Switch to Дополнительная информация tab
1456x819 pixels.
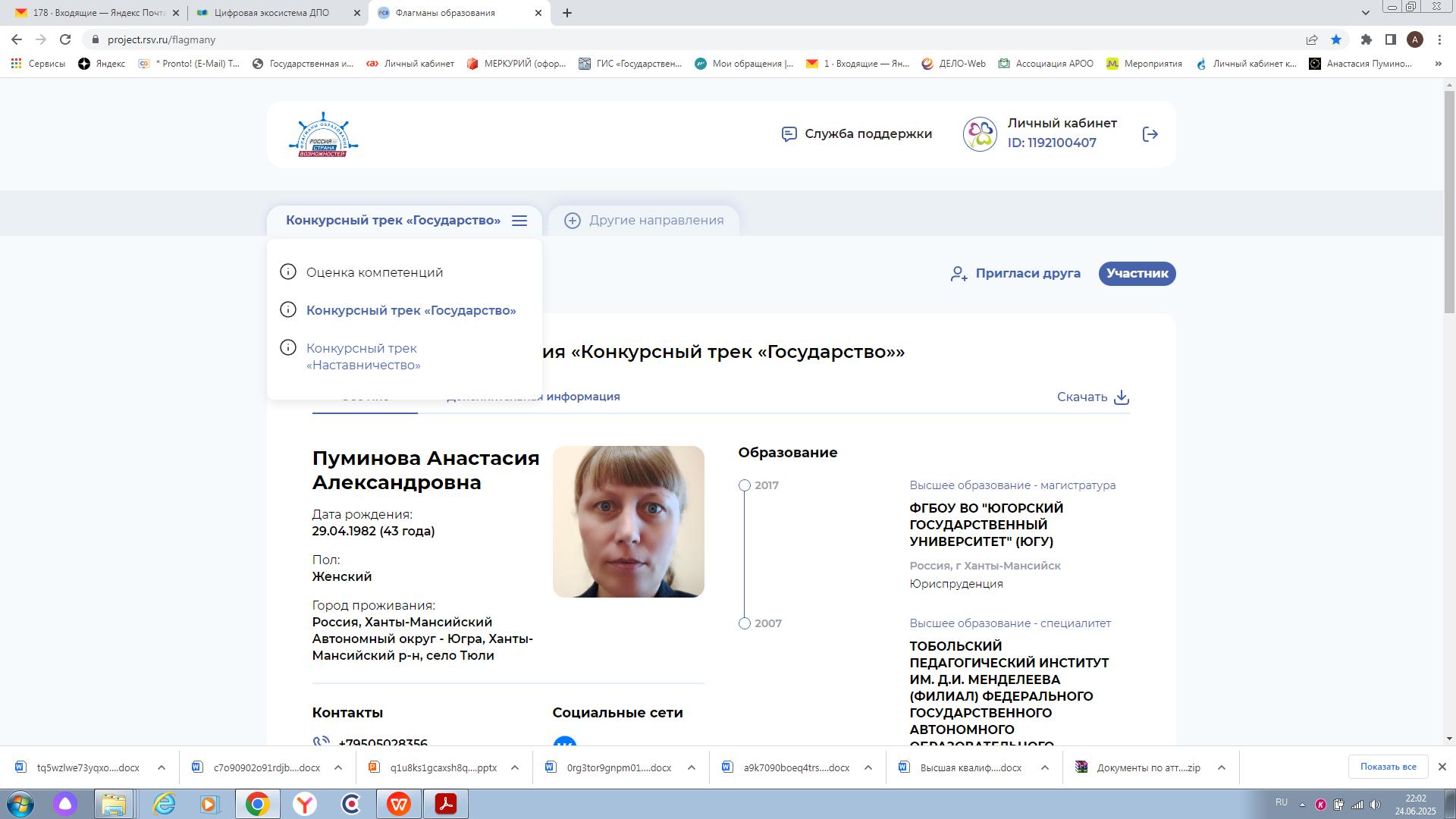533,397
